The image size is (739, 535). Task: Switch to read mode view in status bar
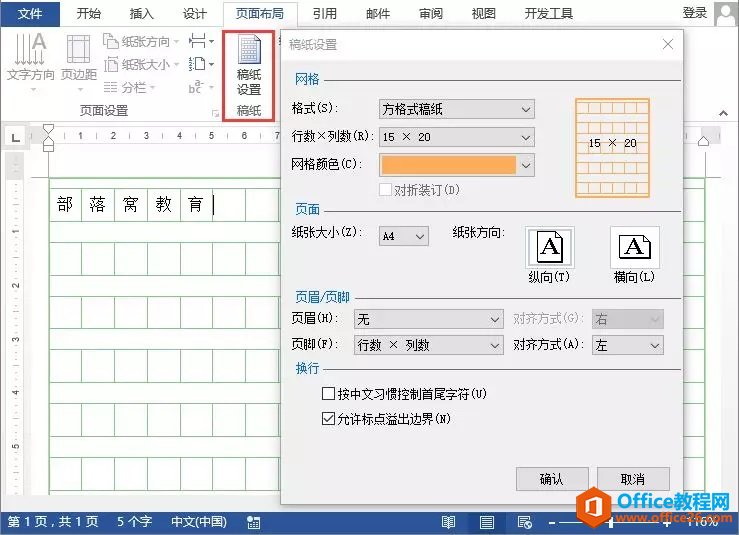click(x=448, y=522)
